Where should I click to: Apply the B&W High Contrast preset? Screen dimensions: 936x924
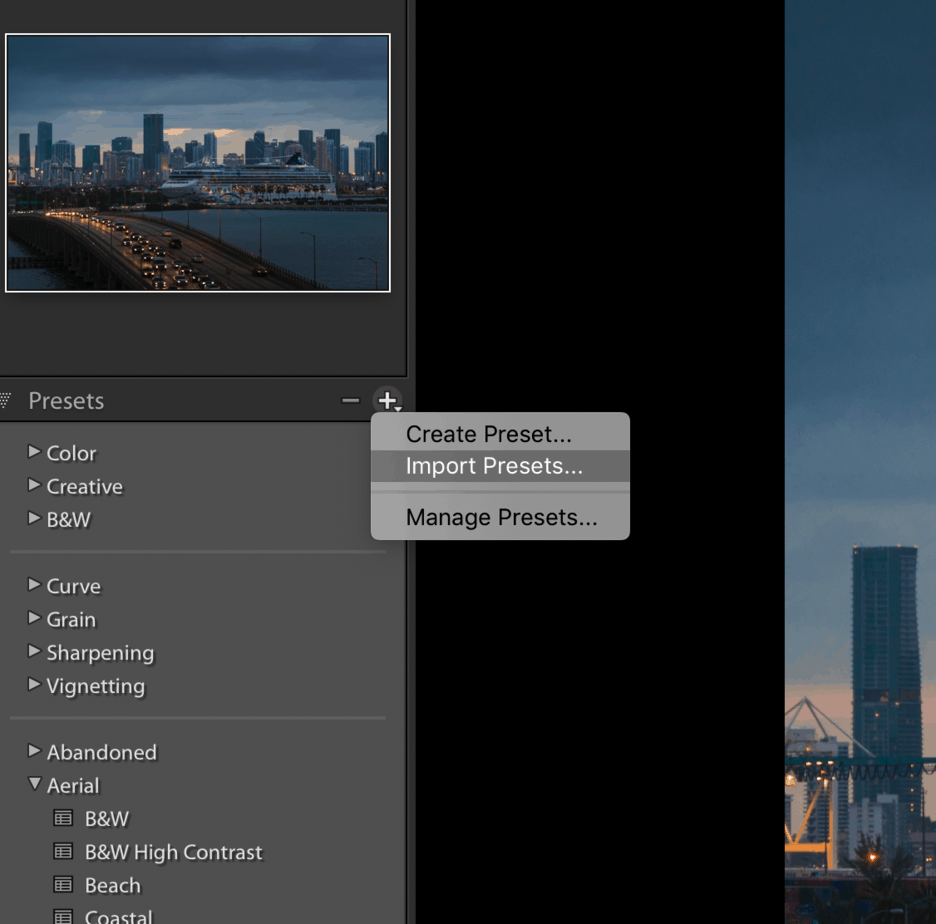coord(173,852)
